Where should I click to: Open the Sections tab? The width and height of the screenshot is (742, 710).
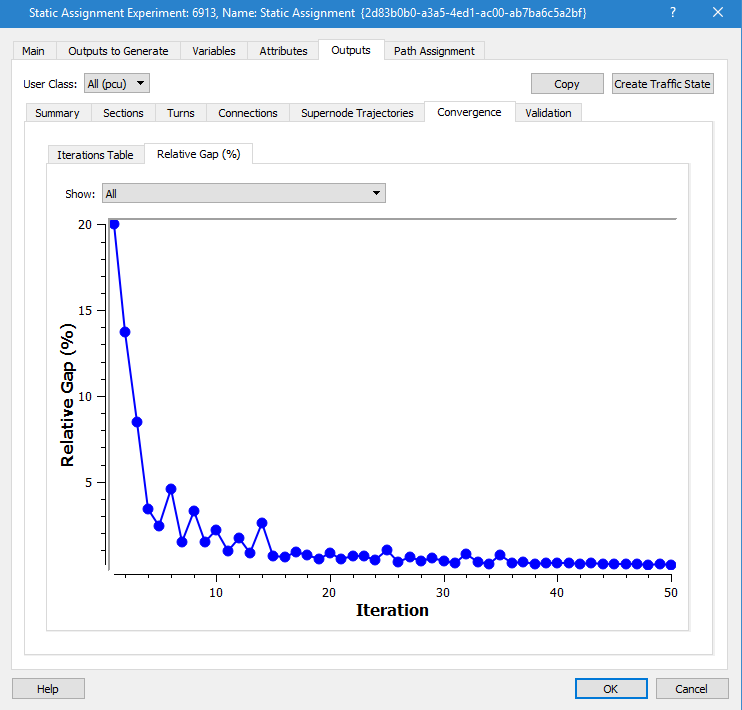(x=123, y=113)
